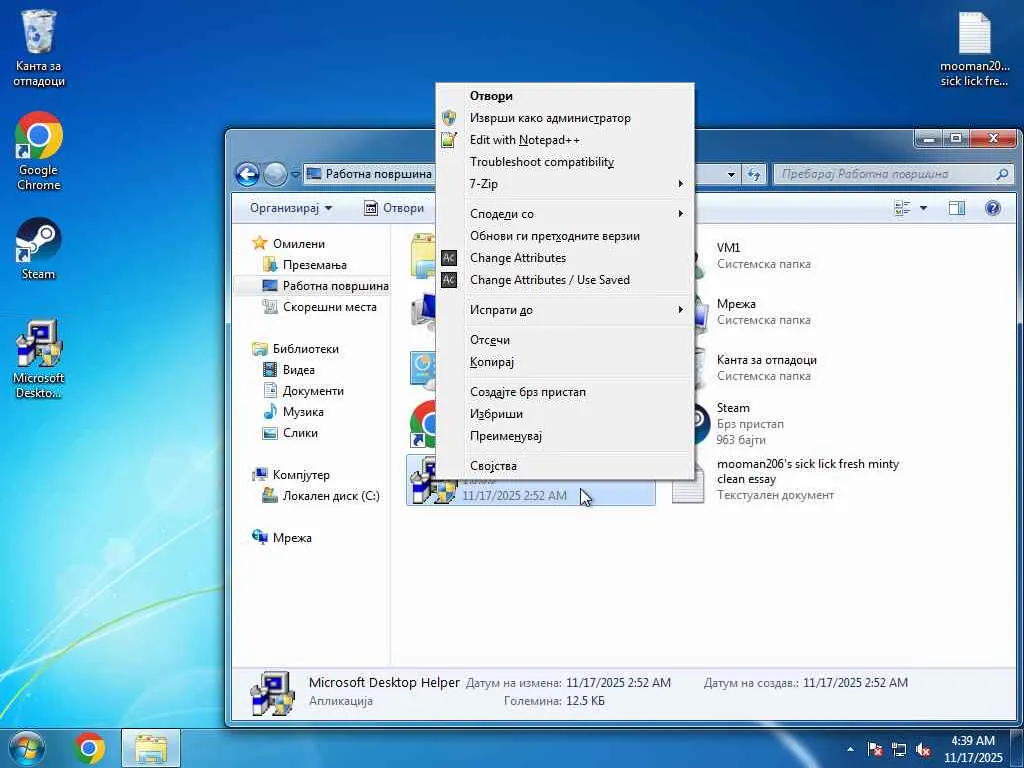Click the Explorer taskbar button
The image size is (1024, 768).
click(151, 748)
